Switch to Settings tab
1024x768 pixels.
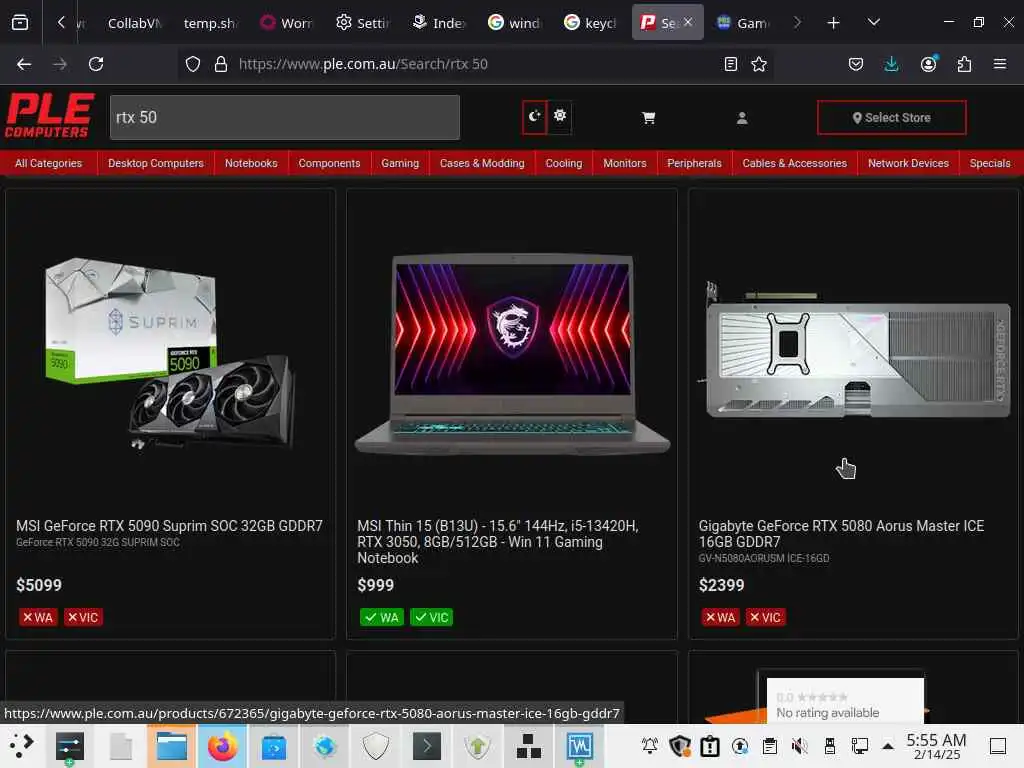coord(362,23)
